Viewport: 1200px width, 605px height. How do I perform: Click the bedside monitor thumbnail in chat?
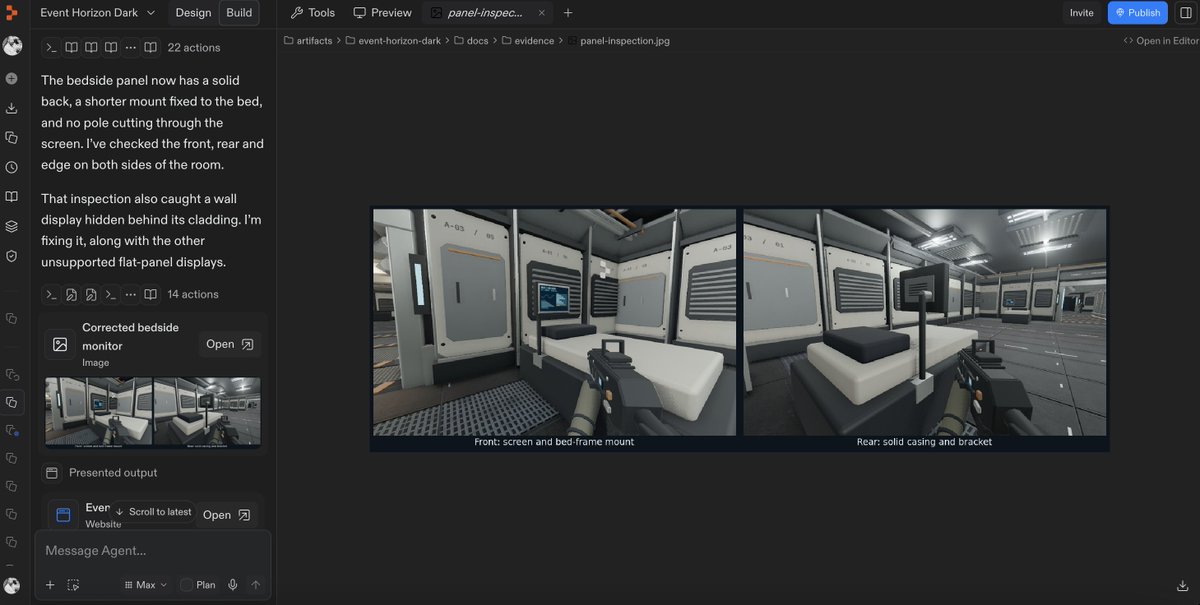click(x=153, y=411)
